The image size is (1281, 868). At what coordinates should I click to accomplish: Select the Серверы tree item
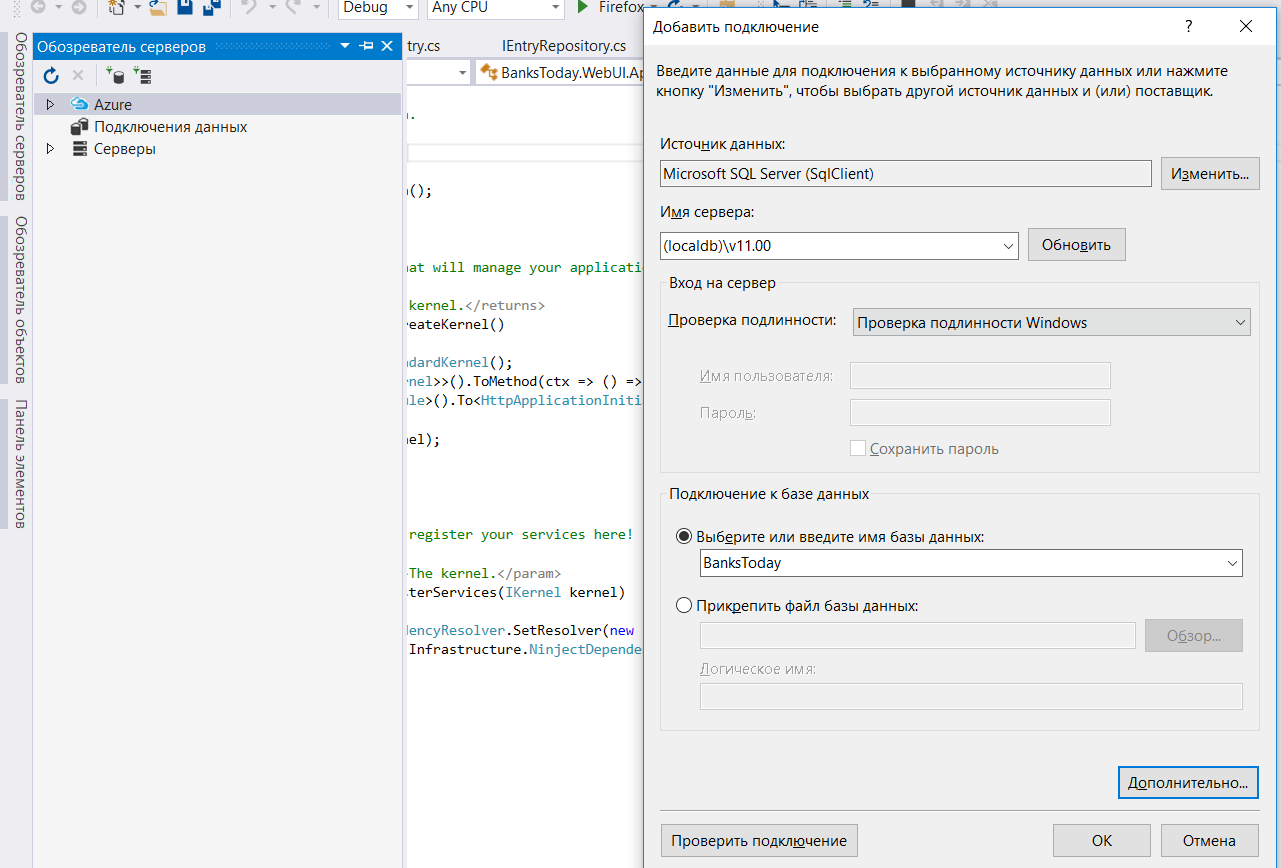[x=125, y=149]
